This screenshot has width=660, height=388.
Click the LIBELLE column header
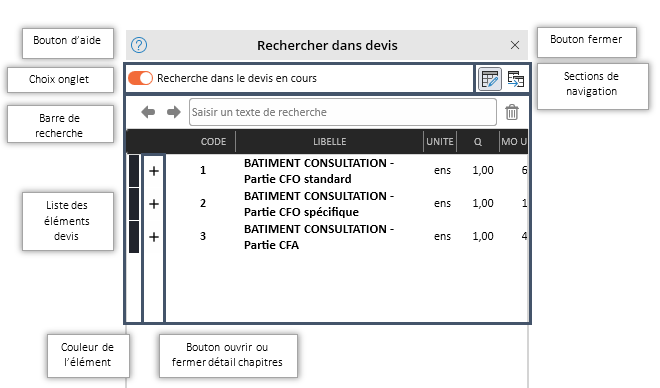click(330, 142)
